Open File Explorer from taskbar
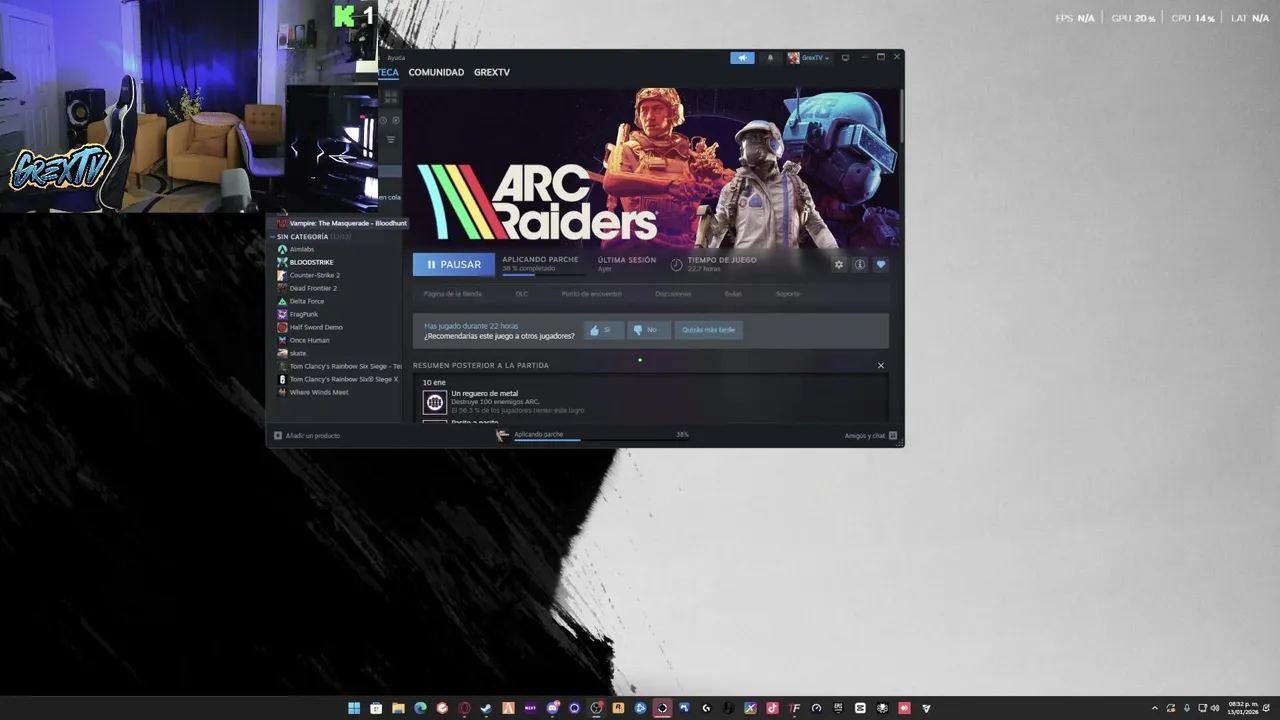This screenshot has width=1280, height=720. (x=398, y=708)
